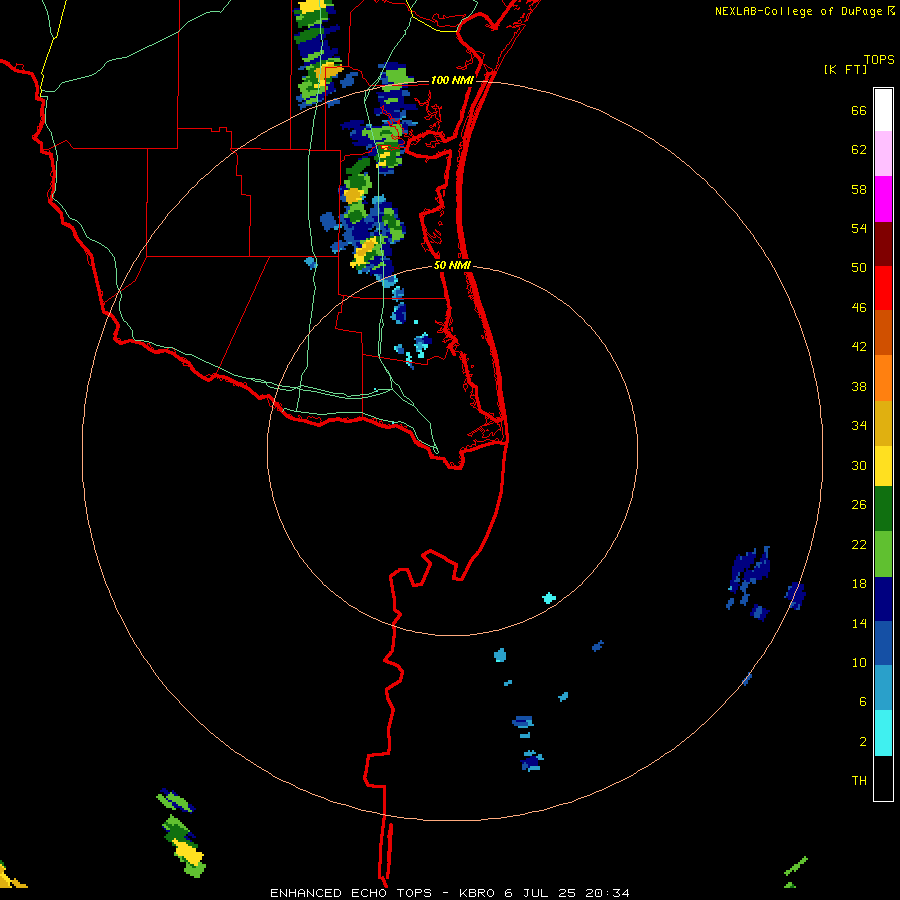Click the yellow echo cell in the bottom-left storm
The height and width of the screenshot is (900, 900).
(187, 851)
